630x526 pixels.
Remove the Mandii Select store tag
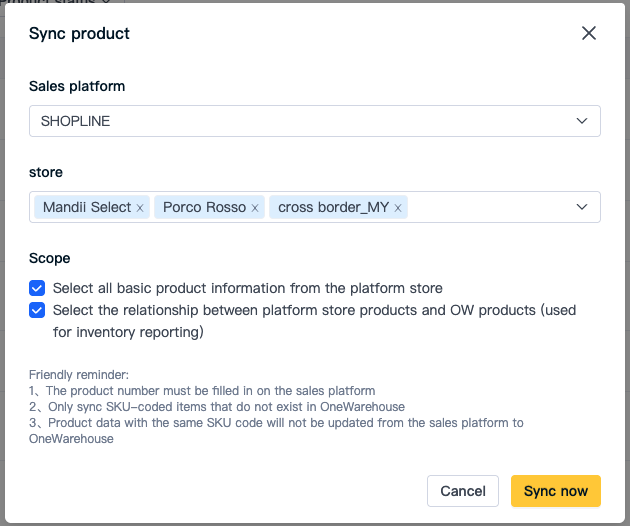click(140, 208)
